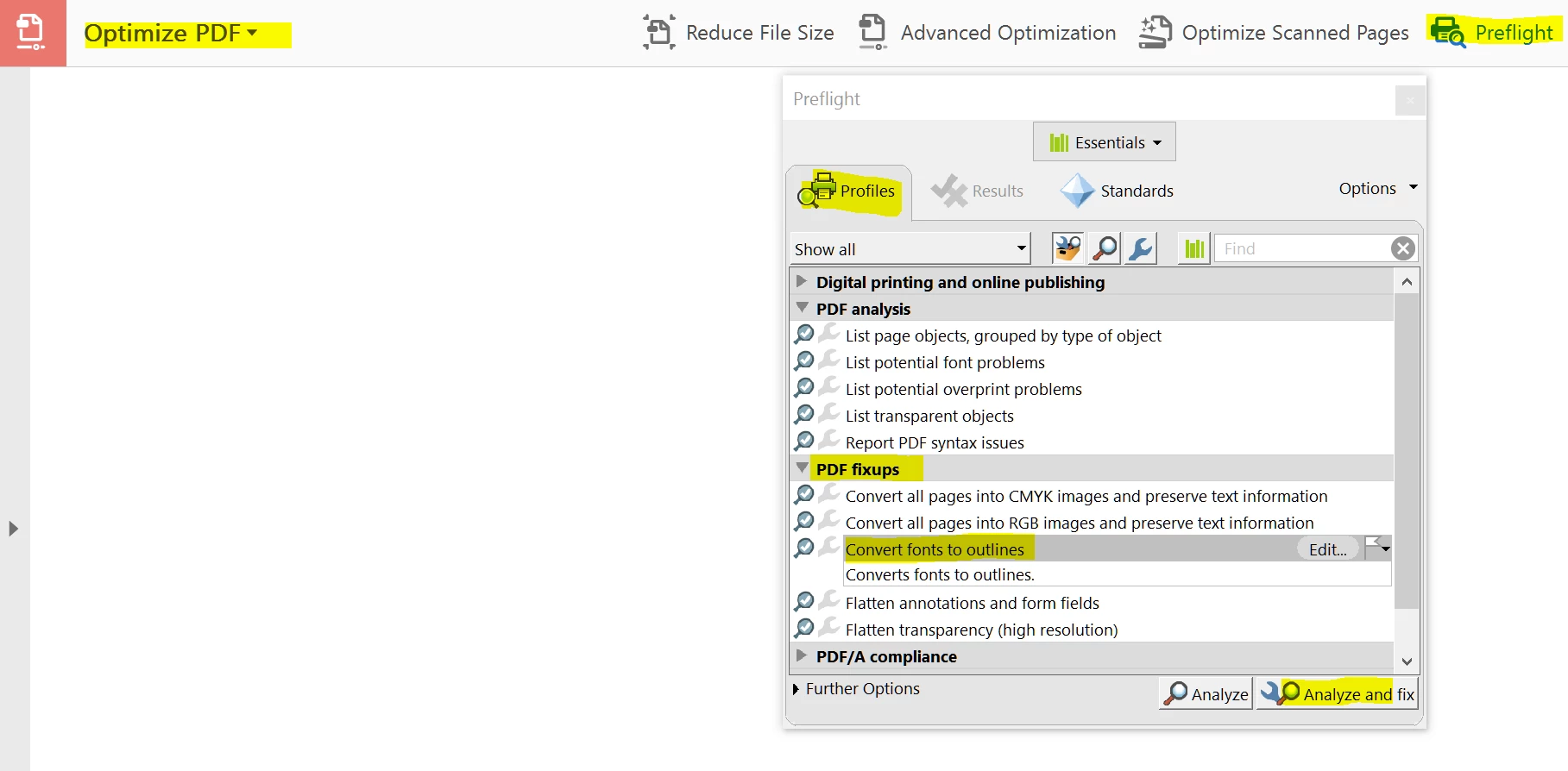Select Optimize Scanned Pages
Image resolution: width=1568 pixels, height=771 pixels.
coord(1274,33)
